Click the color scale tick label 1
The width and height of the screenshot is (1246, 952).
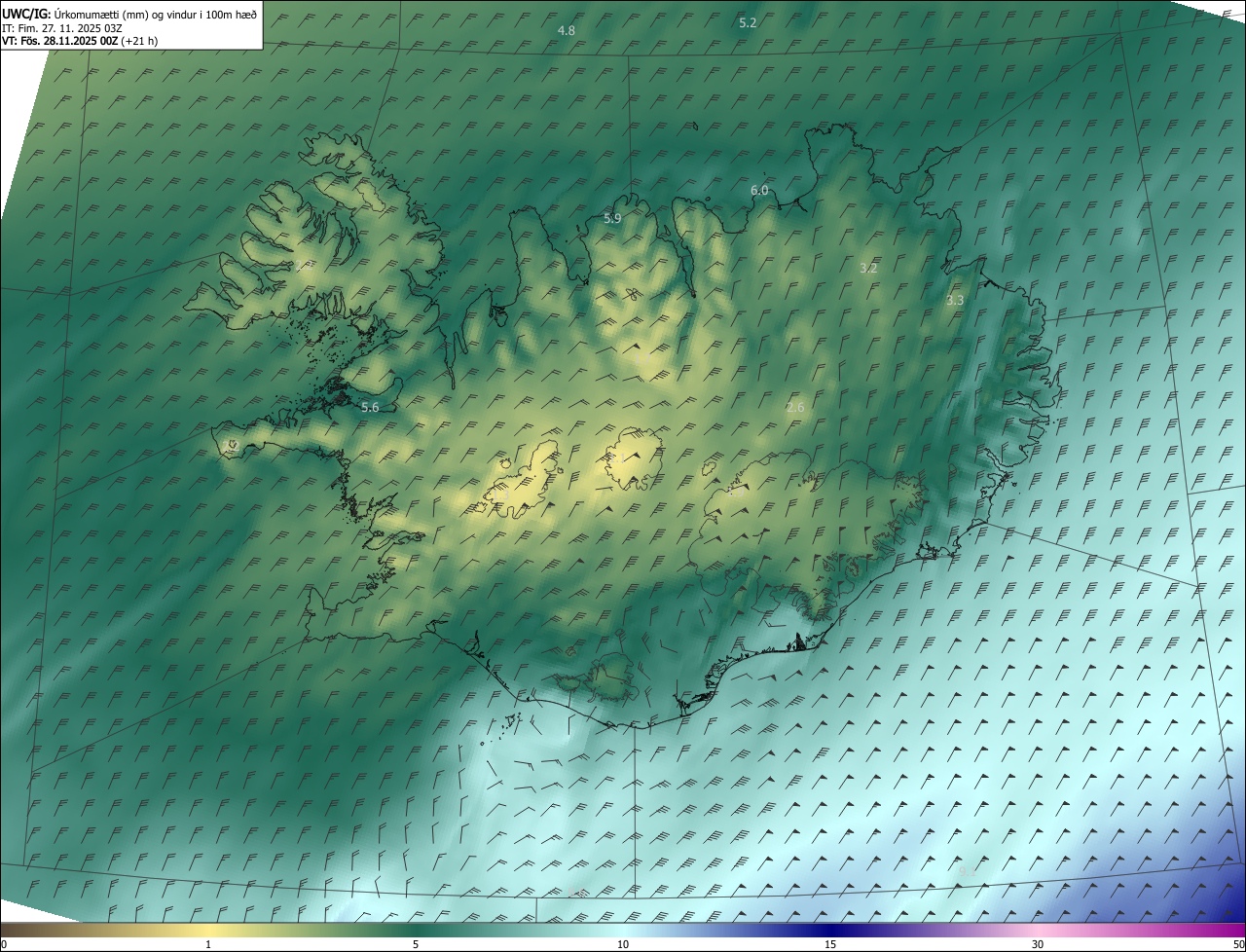tap(208, 944)
